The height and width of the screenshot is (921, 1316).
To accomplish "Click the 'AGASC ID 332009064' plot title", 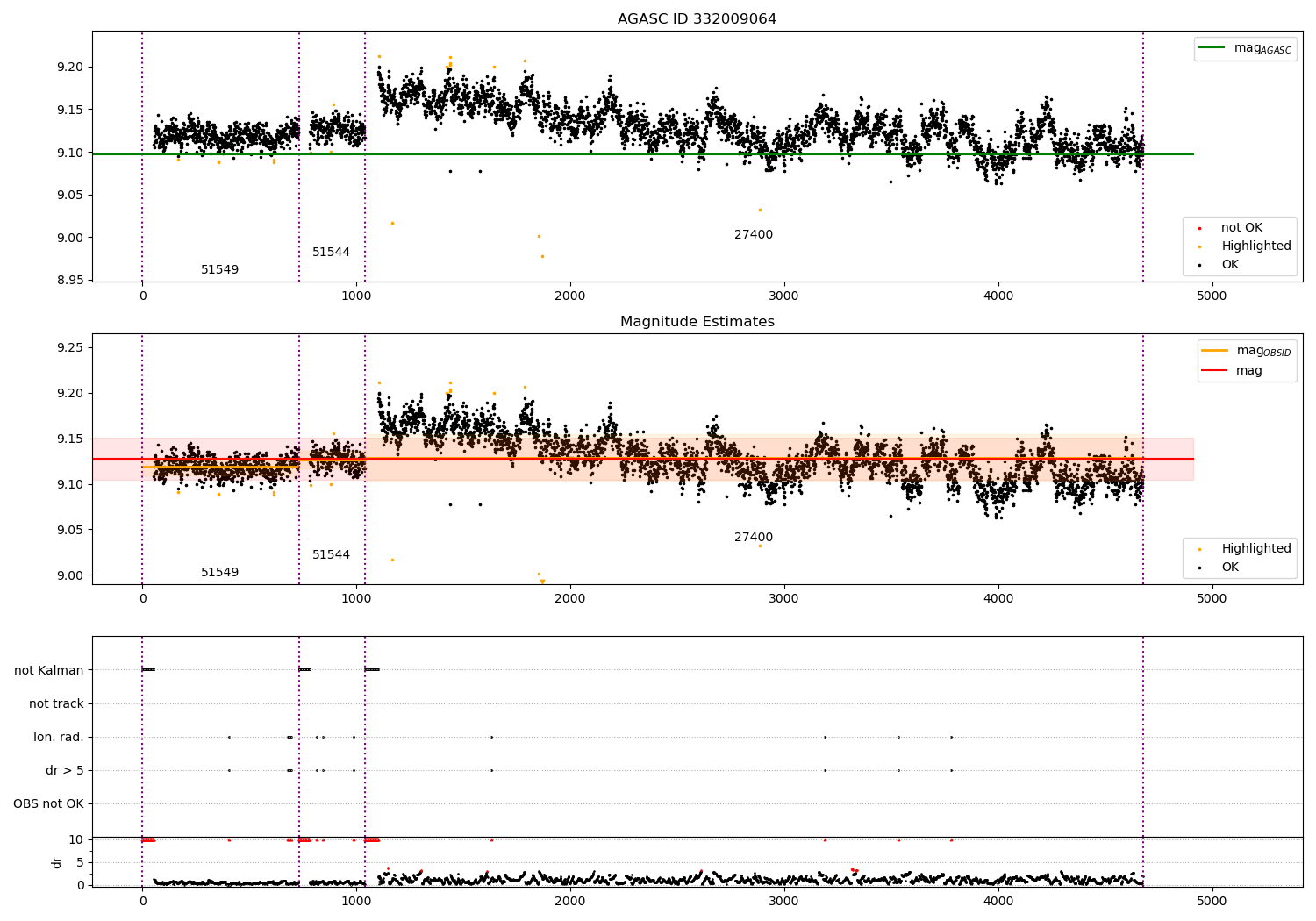I will click(697, 19).
